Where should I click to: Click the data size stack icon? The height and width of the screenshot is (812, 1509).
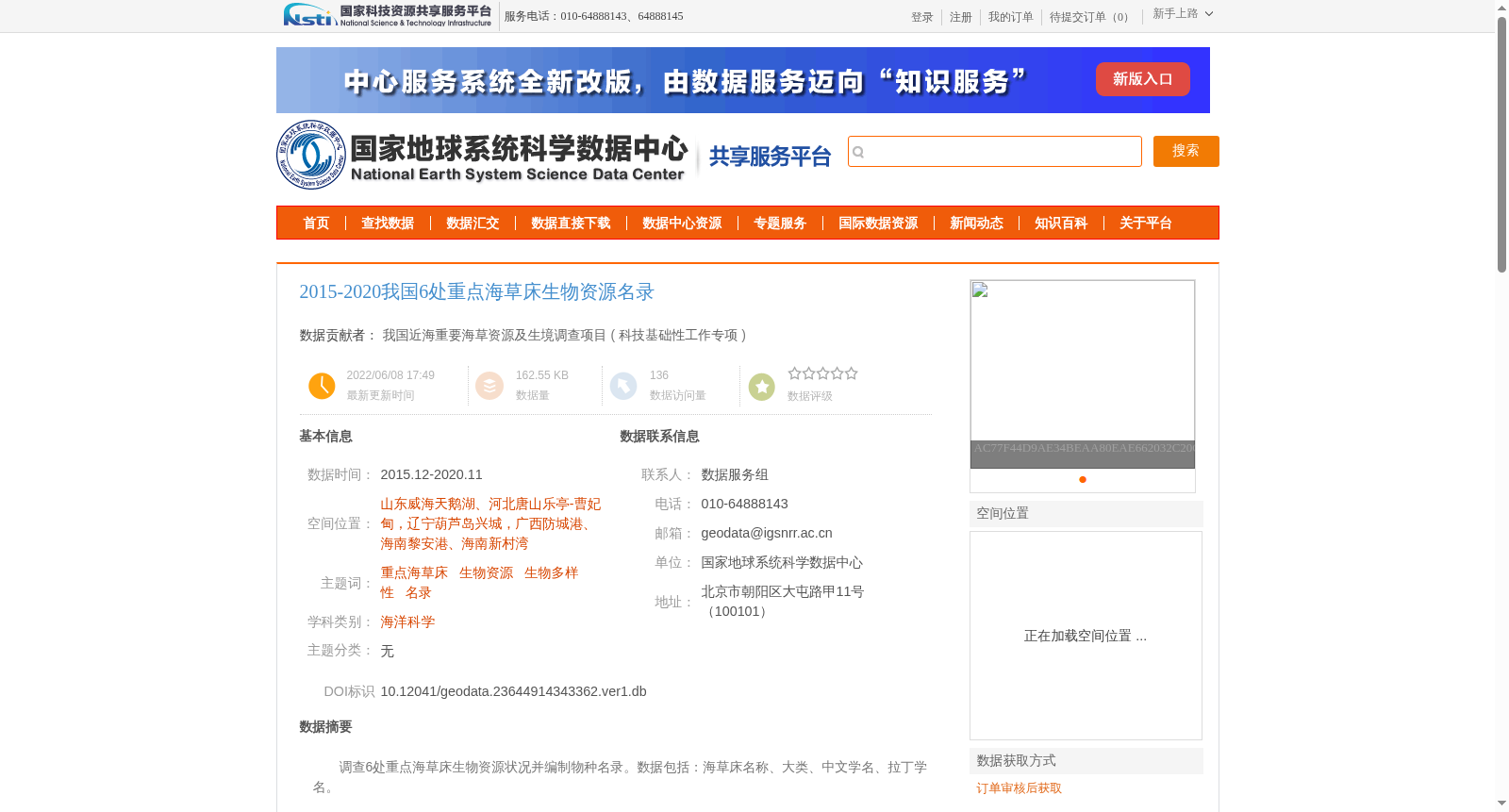tap(489, 386)
